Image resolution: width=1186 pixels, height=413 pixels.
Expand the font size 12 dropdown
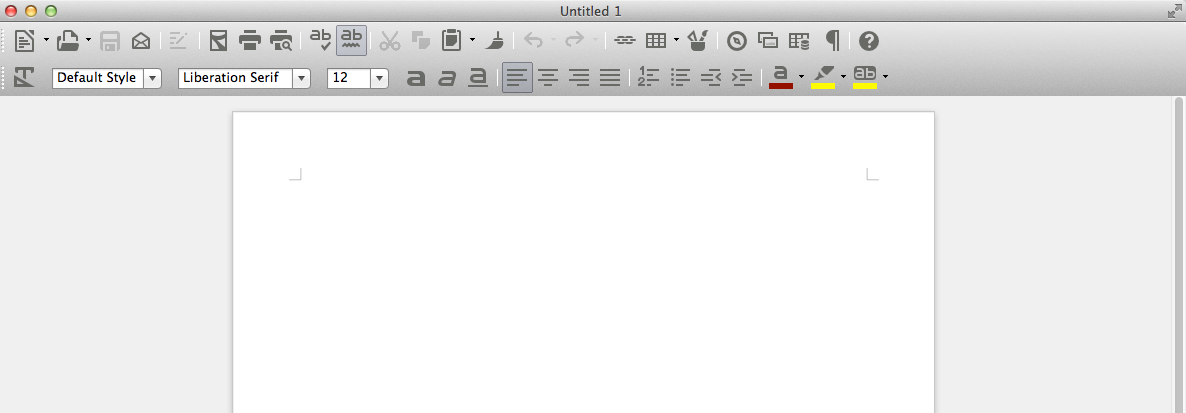click(379, 78)
